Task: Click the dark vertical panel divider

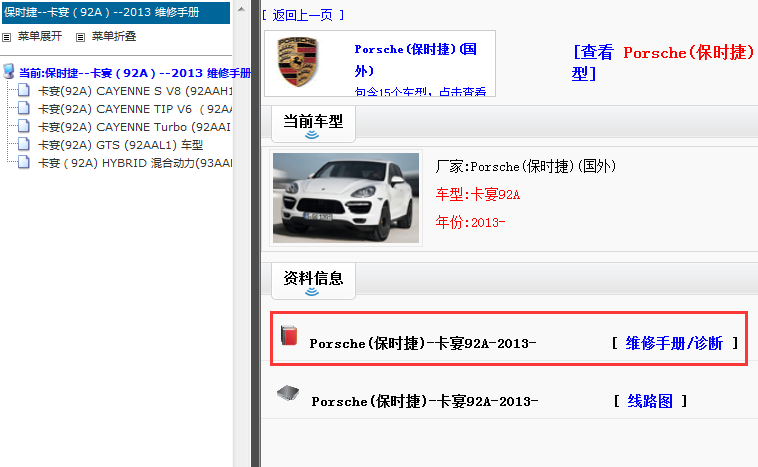Action: coord(256,234)
